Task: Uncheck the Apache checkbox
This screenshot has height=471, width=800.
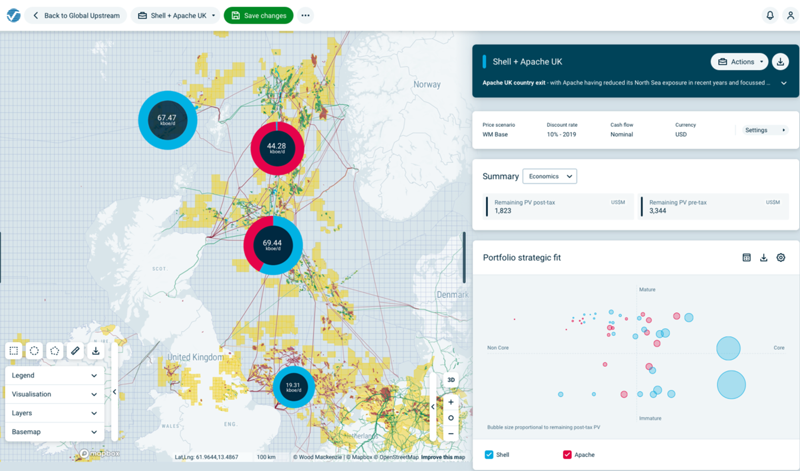Action: (567, 454)
